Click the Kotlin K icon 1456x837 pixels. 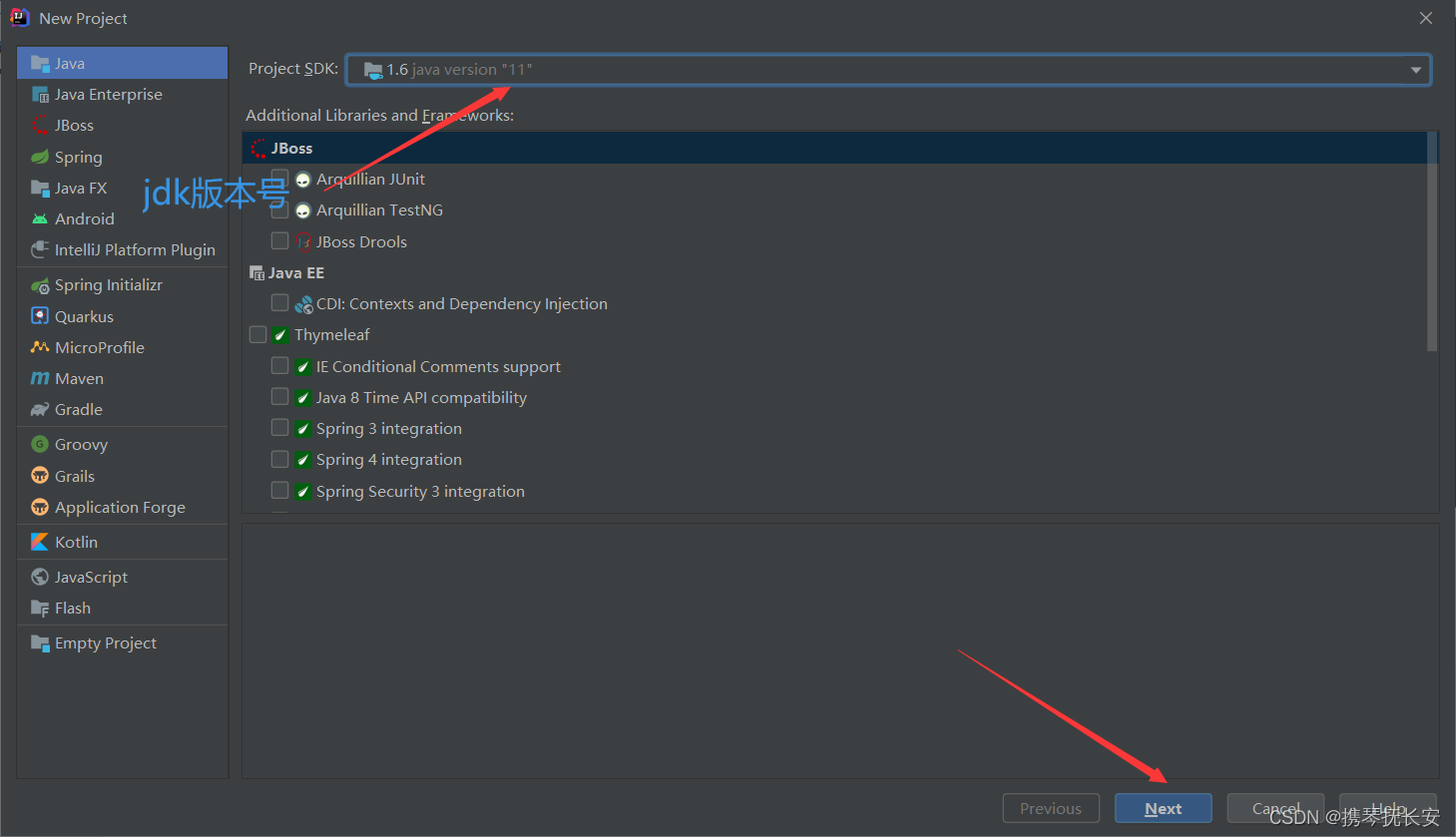[x=40, y=542]
